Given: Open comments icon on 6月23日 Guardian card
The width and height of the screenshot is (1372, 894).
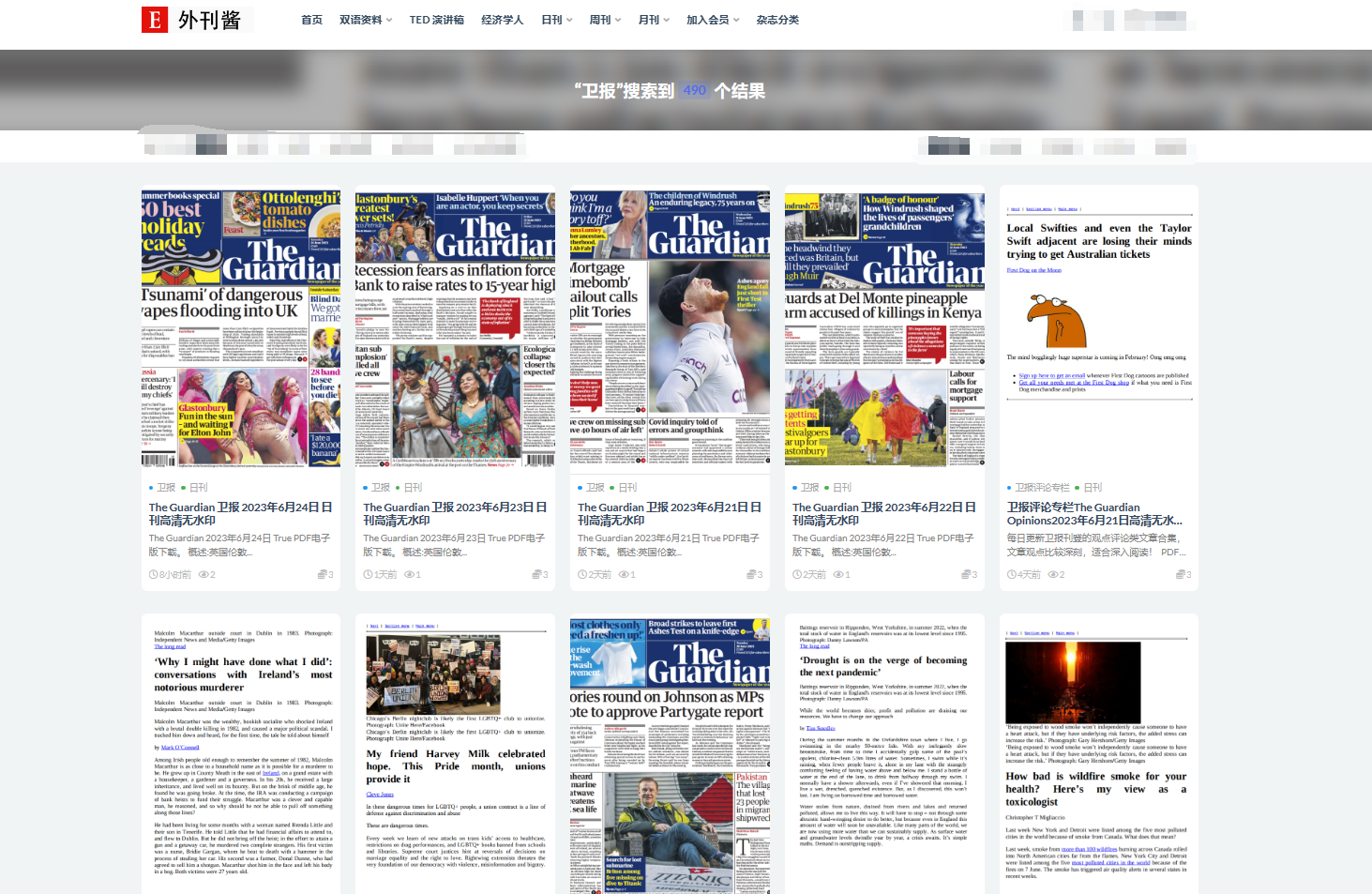Looking at the screenshot, I should 537,574.
